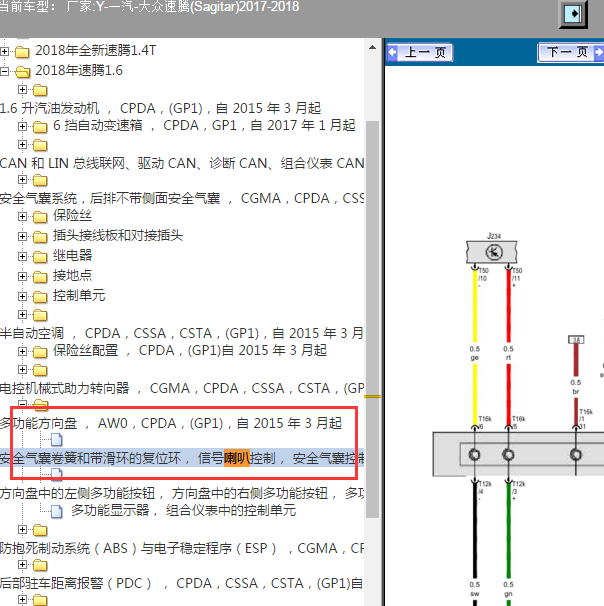The width and height of the screenshot is (604, 606).
Task: Open 2018年全新速腾1.4T tree item
Action: (x=95, y=51)
